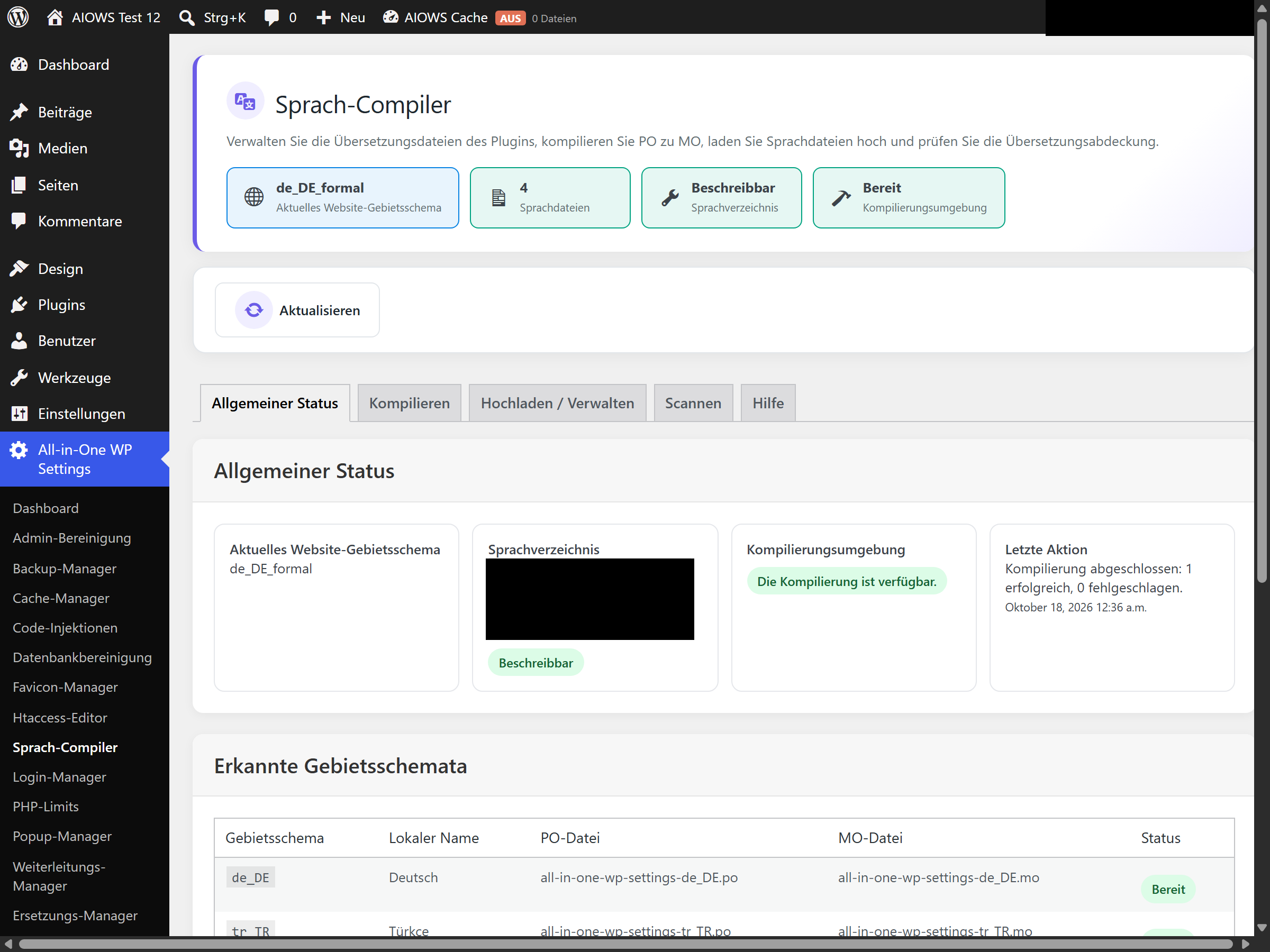
Task: Select the Scannen tab
Action: click(x=693, y=404)
